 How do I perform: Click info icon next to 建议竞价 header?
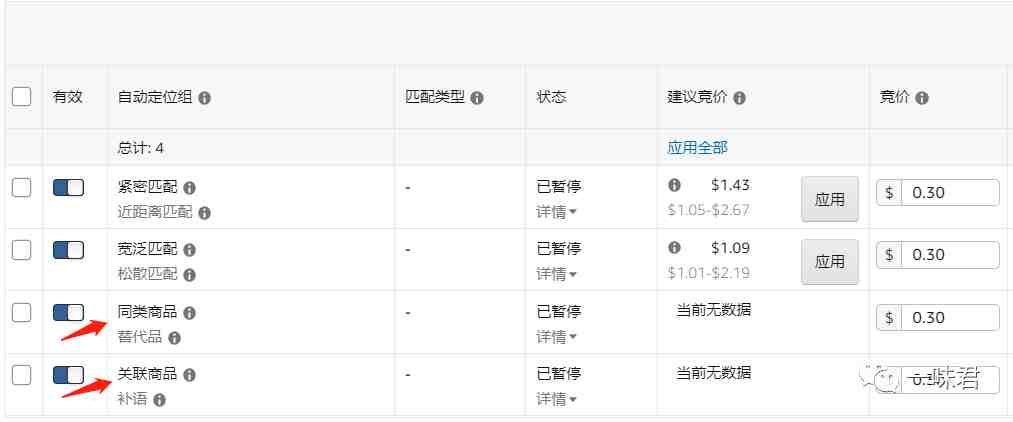(x=739, y=98)
